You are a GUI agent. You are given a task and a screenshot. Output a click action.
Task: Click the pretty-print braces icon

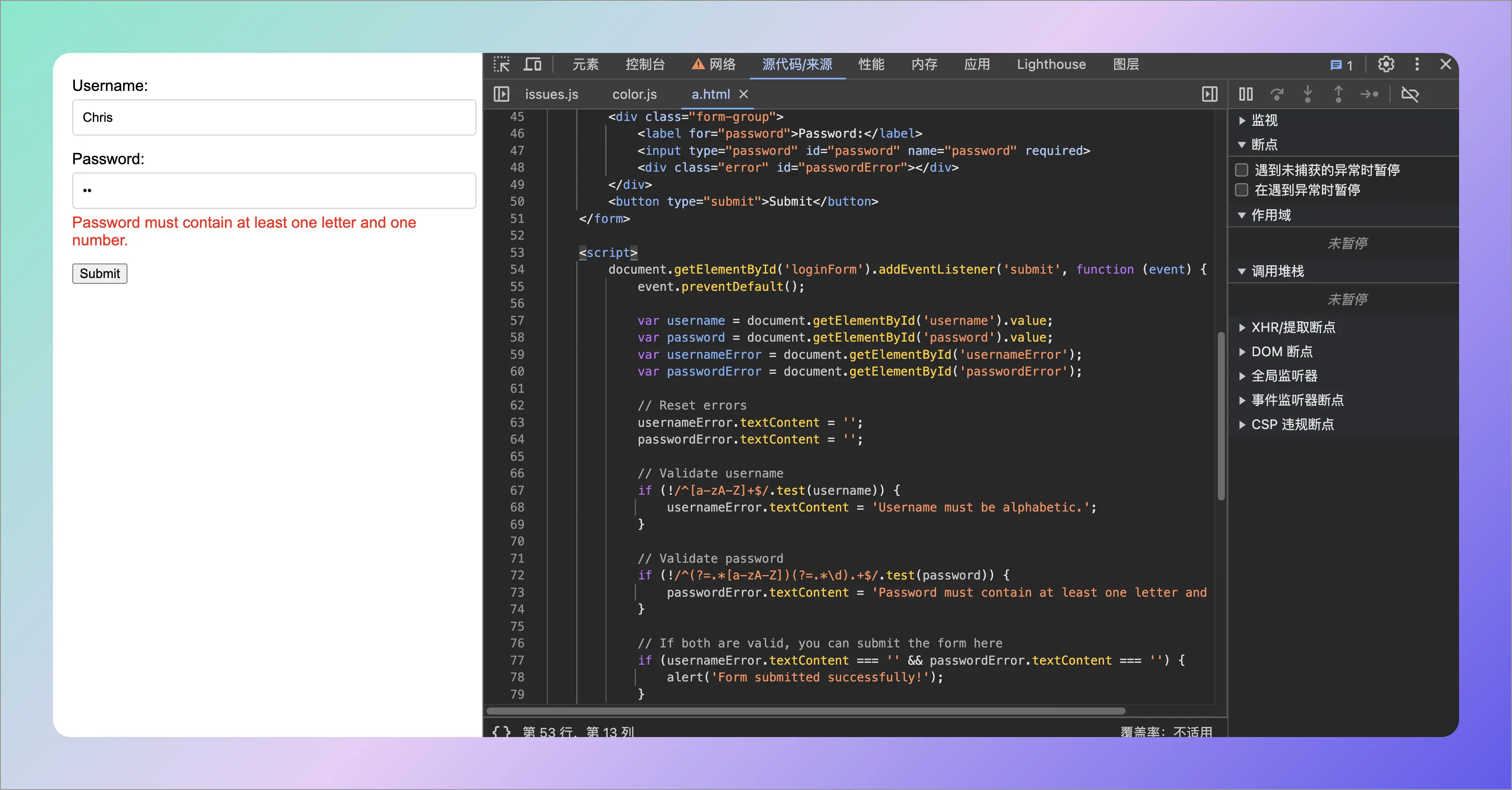click(501, 731)
